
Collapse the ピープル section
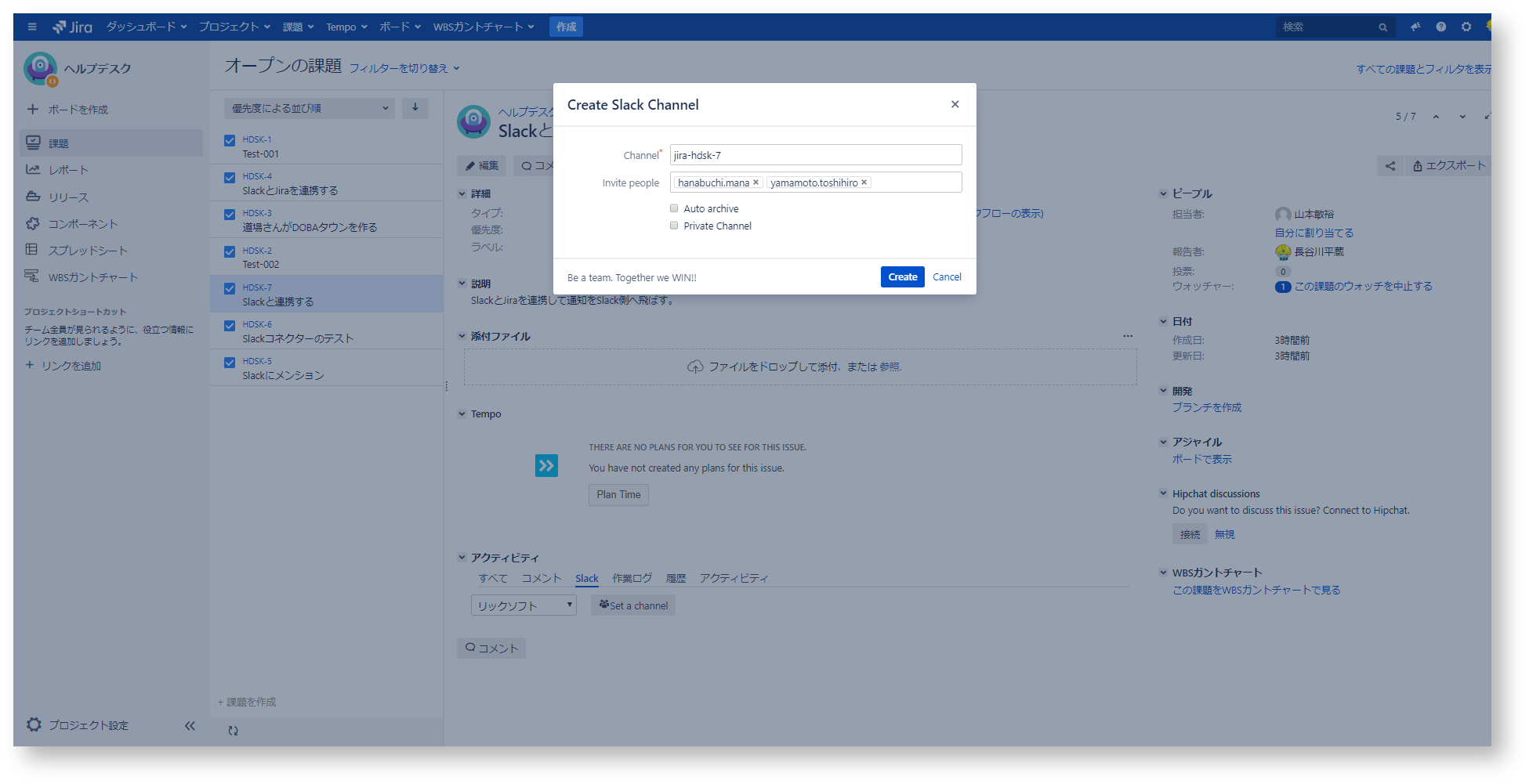pos(1164,193)
